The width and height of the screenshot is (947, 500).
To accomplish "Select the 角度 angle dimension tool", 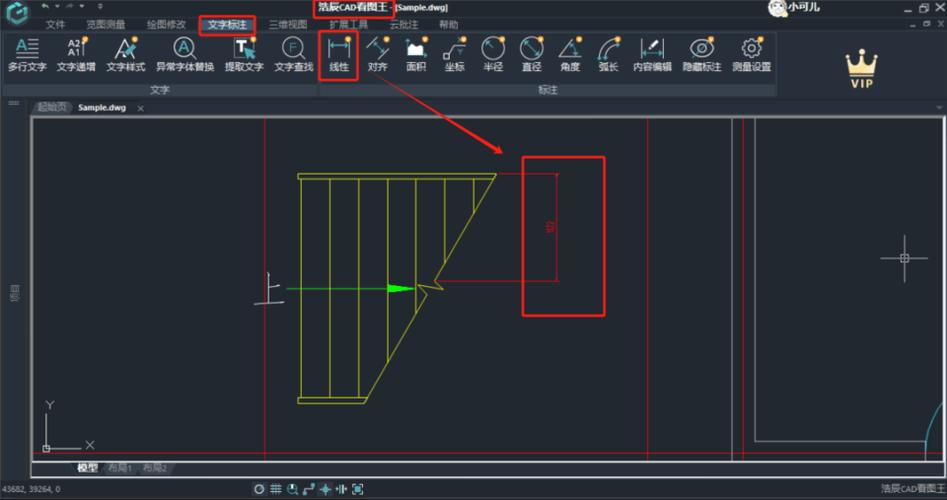I will point(570,56).
